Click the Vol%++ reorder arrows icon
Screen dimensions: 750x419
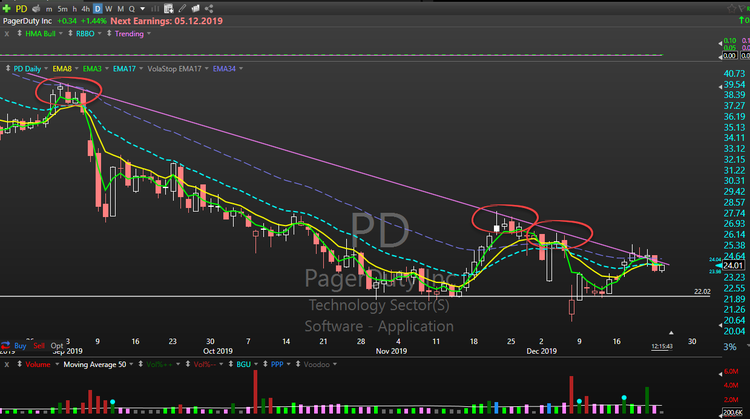(141, 364)
